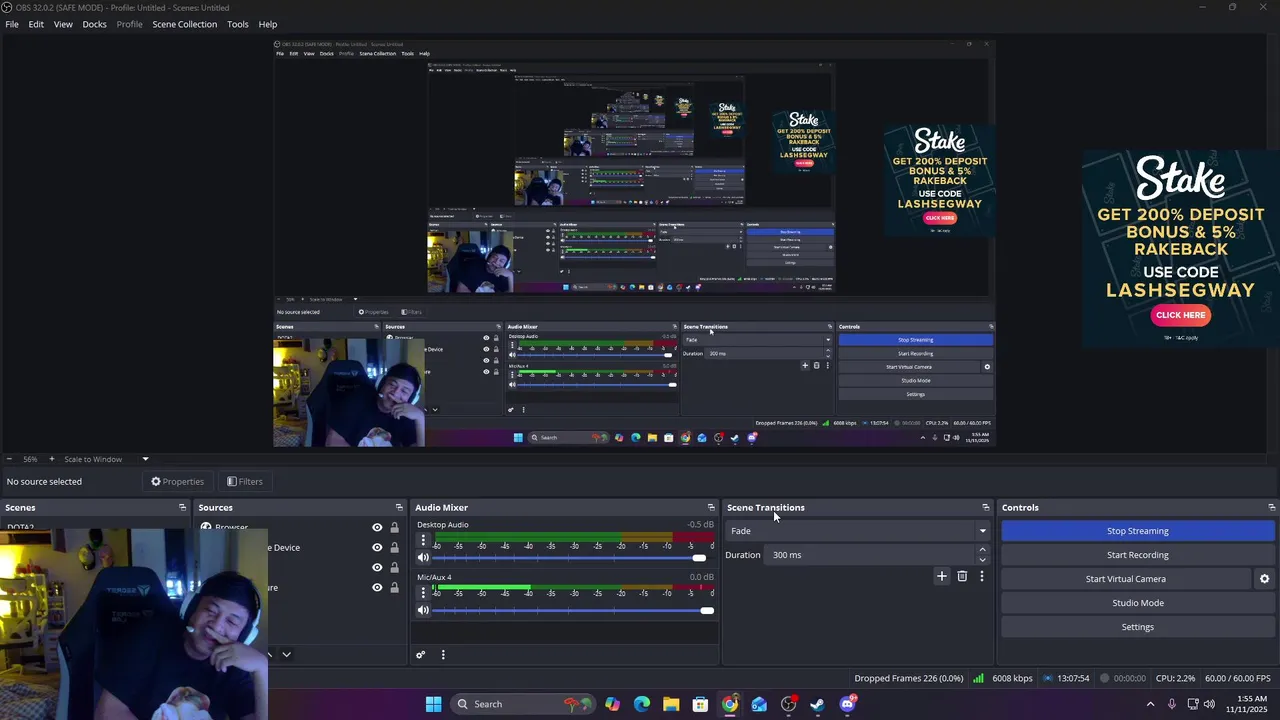Click 60.00 / 60.00 FPS status
The image size is (1280, 720).
click(1237, 678)
